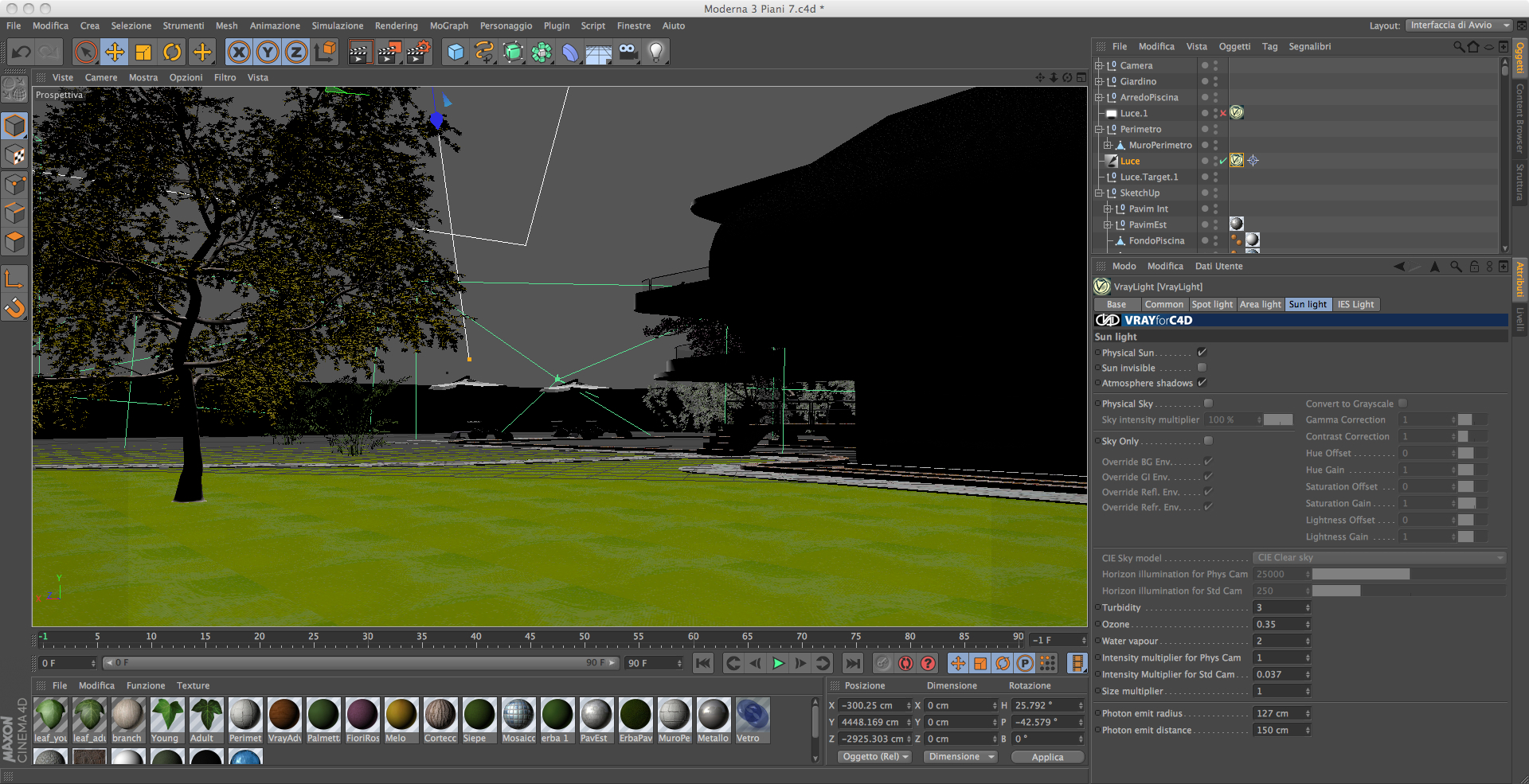Click the Dati Utente menu

pos(1218,266)
